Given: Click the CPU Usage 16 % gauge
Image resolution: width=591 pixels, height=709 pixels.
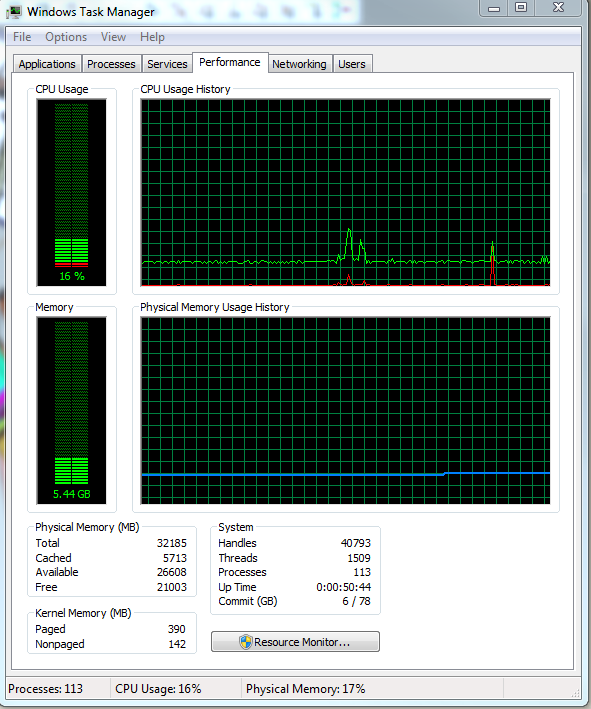Looking at the screenshot, I should [x=71, y=193].
